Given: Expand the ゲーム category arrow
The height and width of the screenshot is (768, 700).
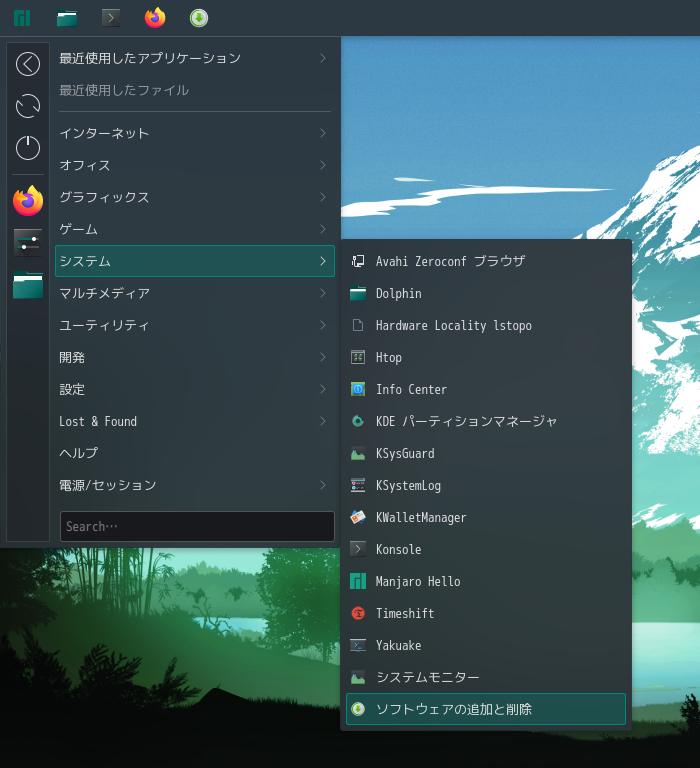Looking at the screenshot, I should [323, 229].
